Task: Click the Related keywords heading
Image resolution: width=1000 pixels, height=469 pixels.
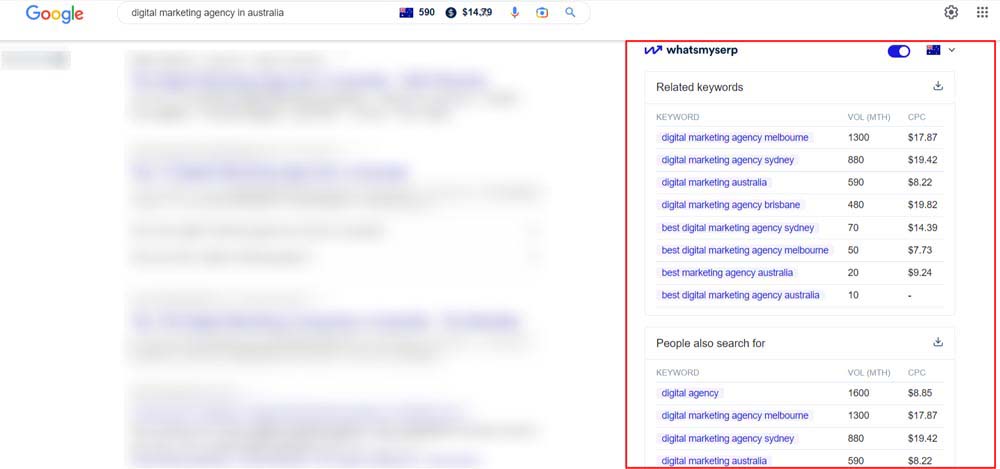Action: click(x=700, y=87)
